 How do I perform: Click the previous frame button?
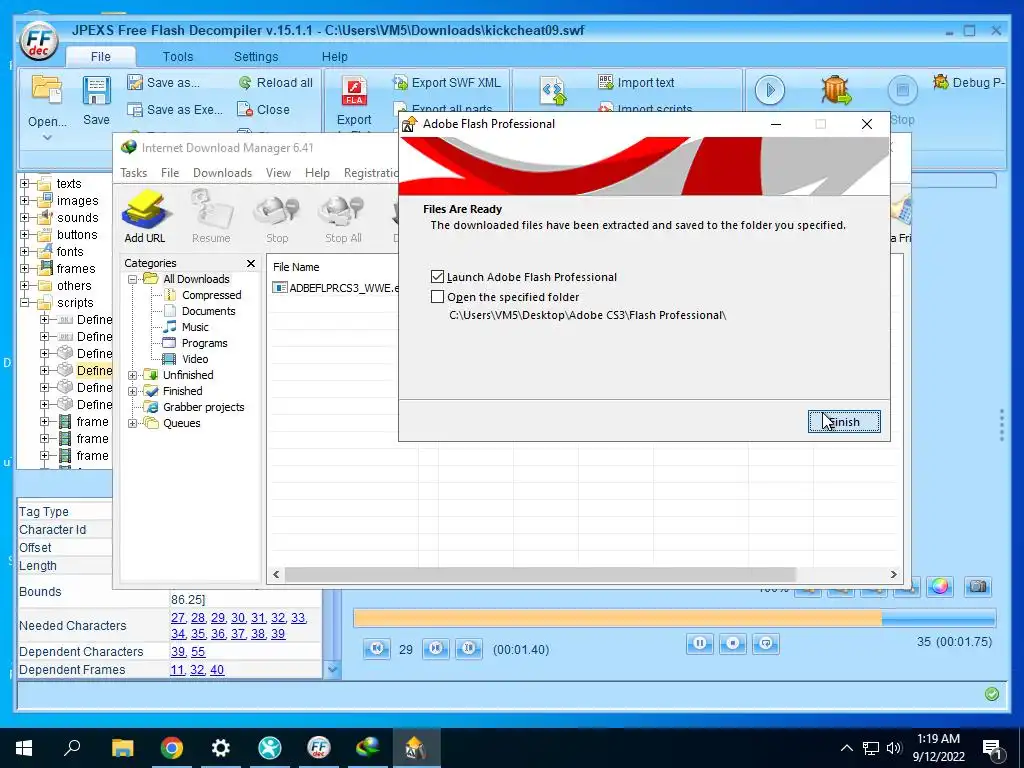pyautogui.click(x=376, y=648)
